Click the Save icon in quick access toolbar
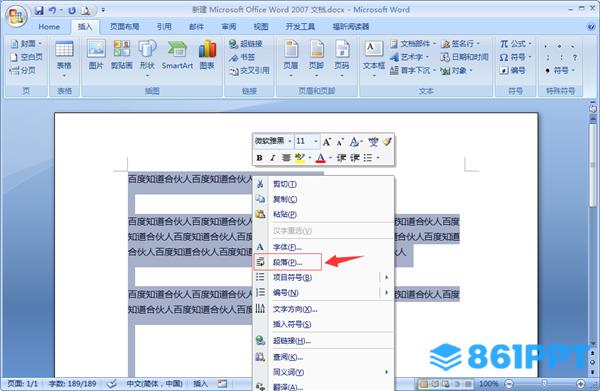Image resolution: width=600 pixels, height=391 pixels. [39, 10]
